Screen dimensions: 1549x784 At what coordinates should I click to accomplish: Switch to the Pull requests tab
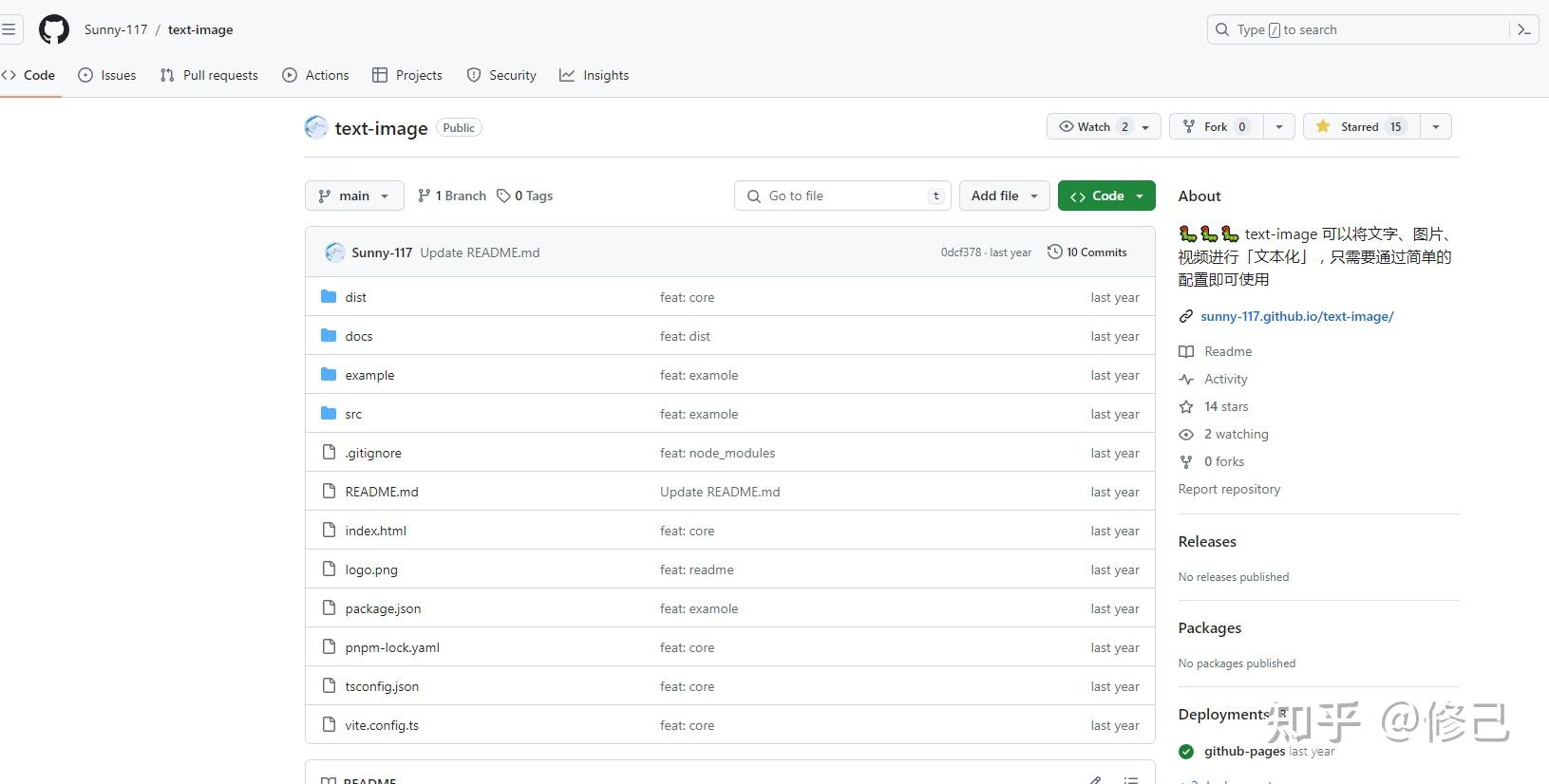(x=209, y=75)
